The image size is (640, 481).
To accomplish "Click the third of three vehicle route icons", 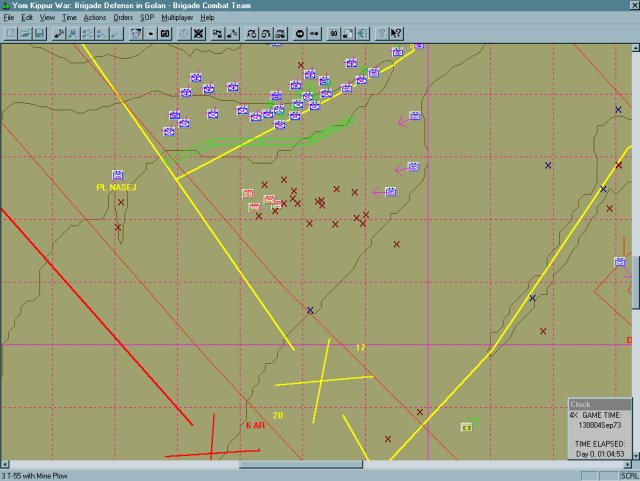I will coord(280,33).
